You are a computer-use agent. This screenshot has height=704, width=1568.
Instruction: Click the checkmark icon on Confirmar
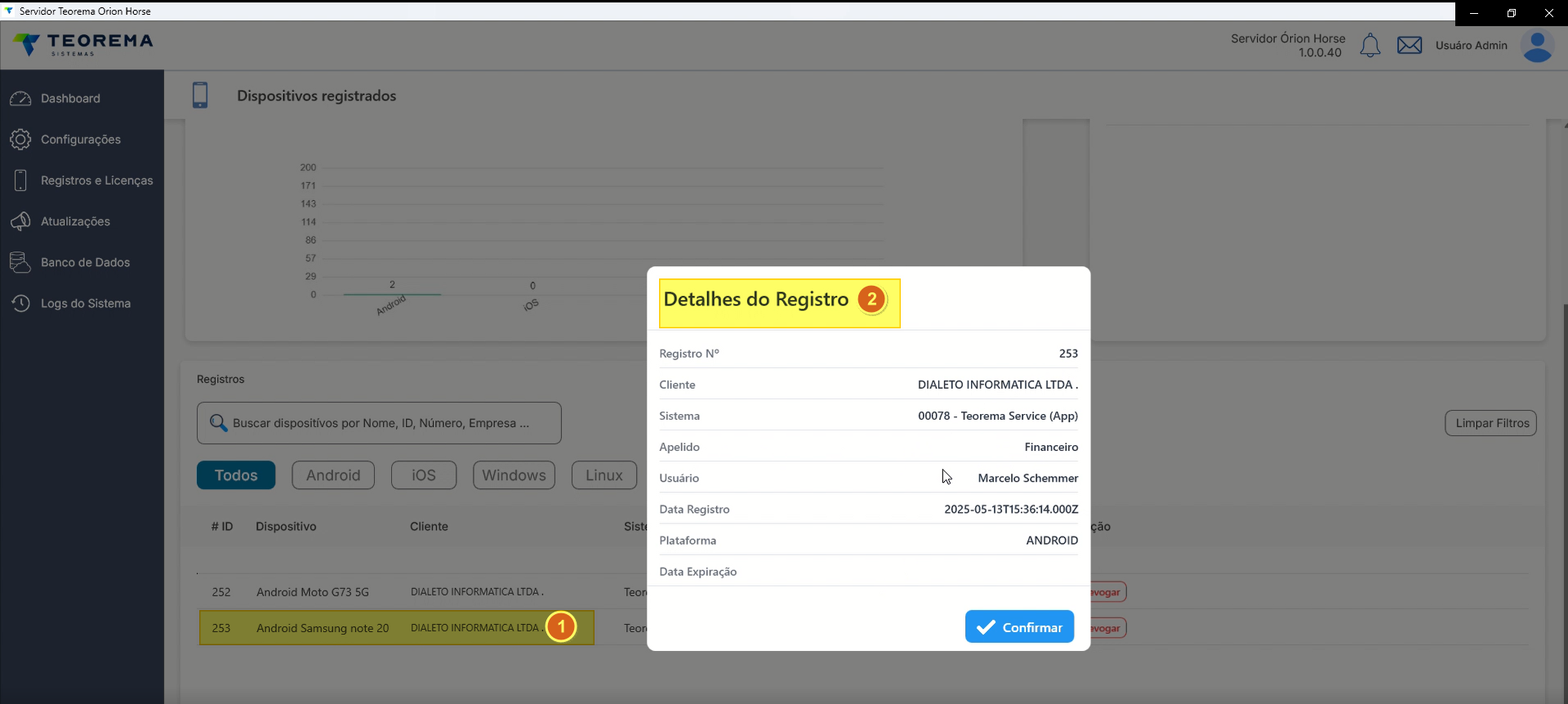coord(986,627)
